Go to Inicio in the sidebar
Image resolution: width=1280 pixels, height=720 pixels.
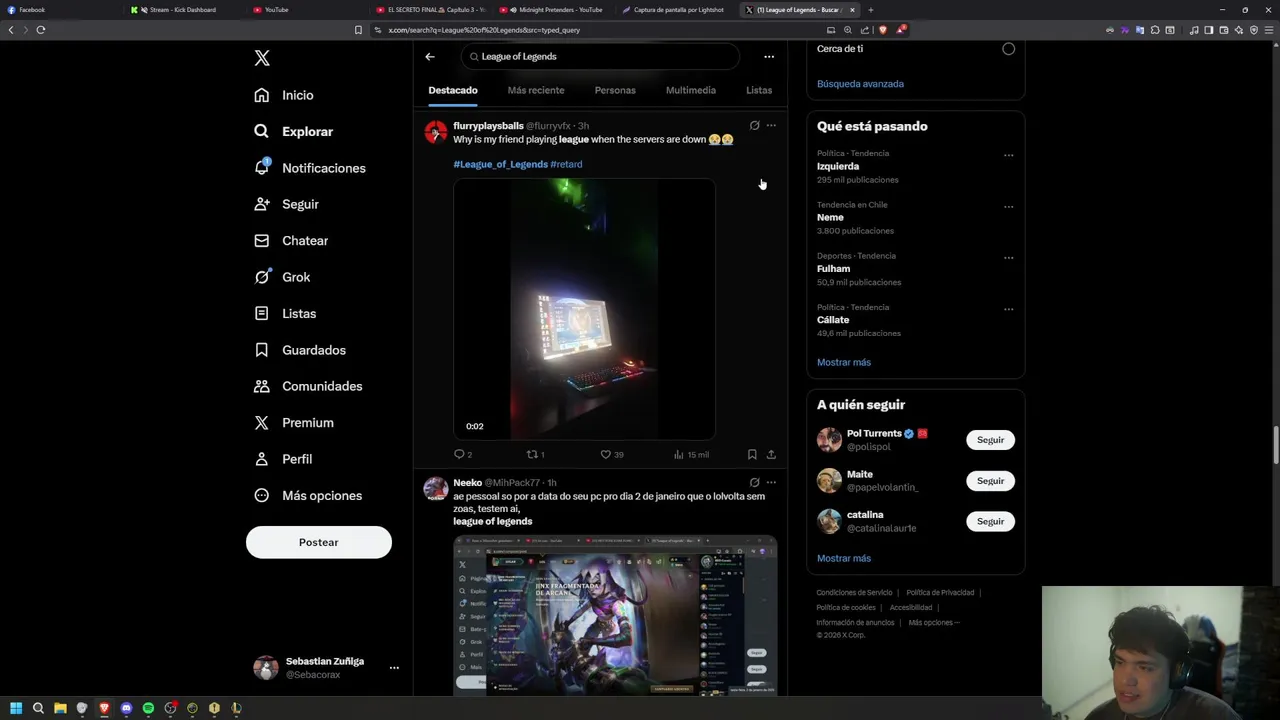pos(284,95)
